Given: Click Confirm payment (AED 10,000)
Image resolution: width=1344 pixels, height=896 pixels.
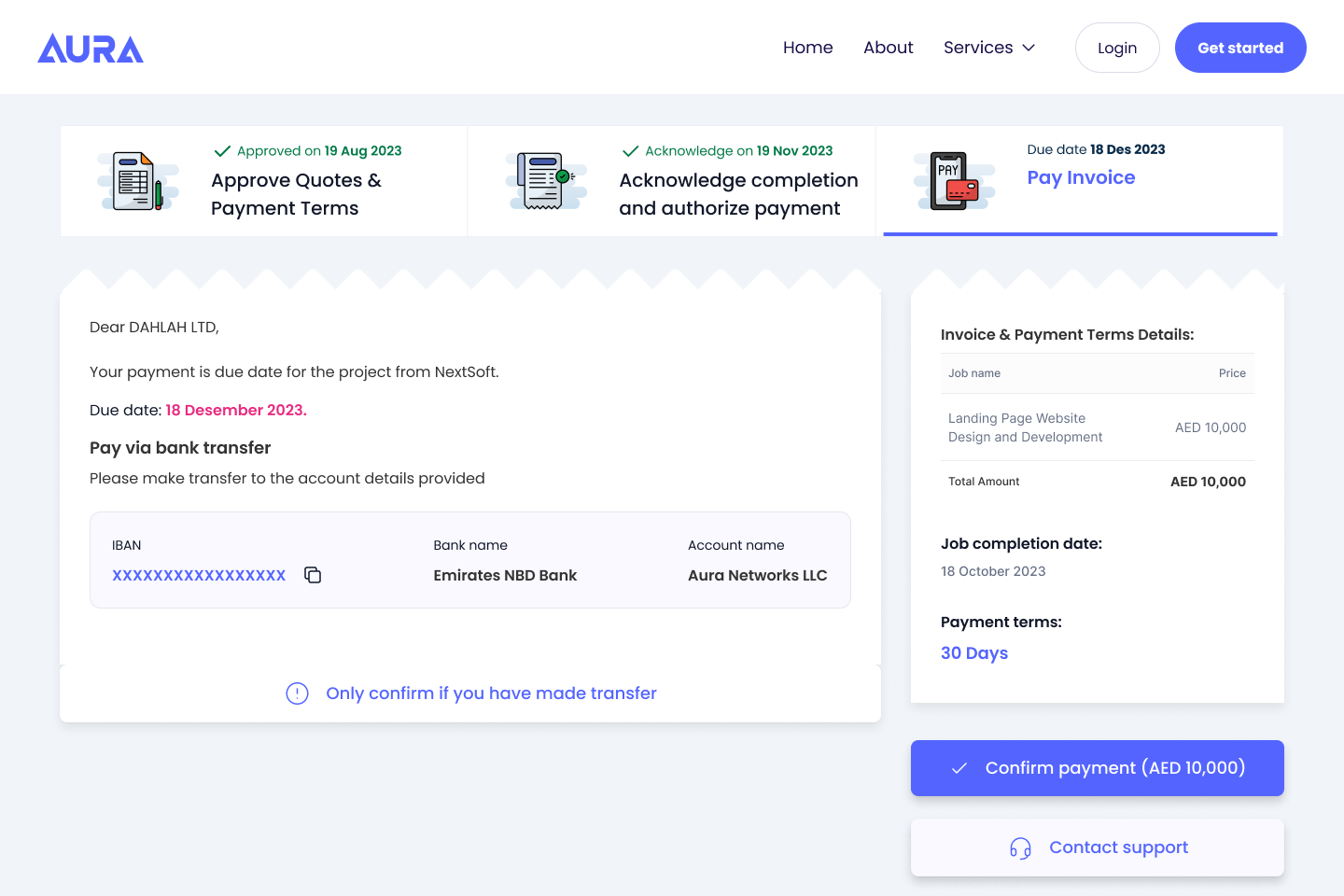Looking at the screenshot, I should (1097, 767).
